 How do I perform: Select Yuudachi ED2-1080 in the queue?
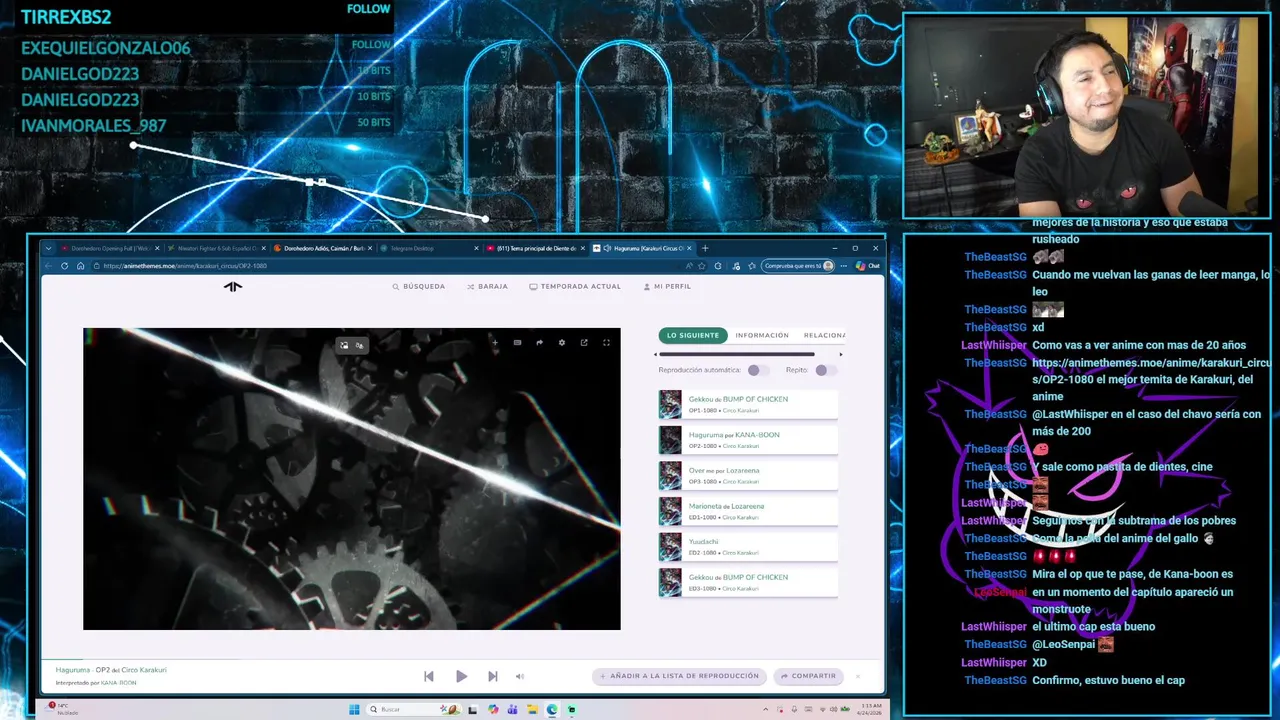pos(748,546)
